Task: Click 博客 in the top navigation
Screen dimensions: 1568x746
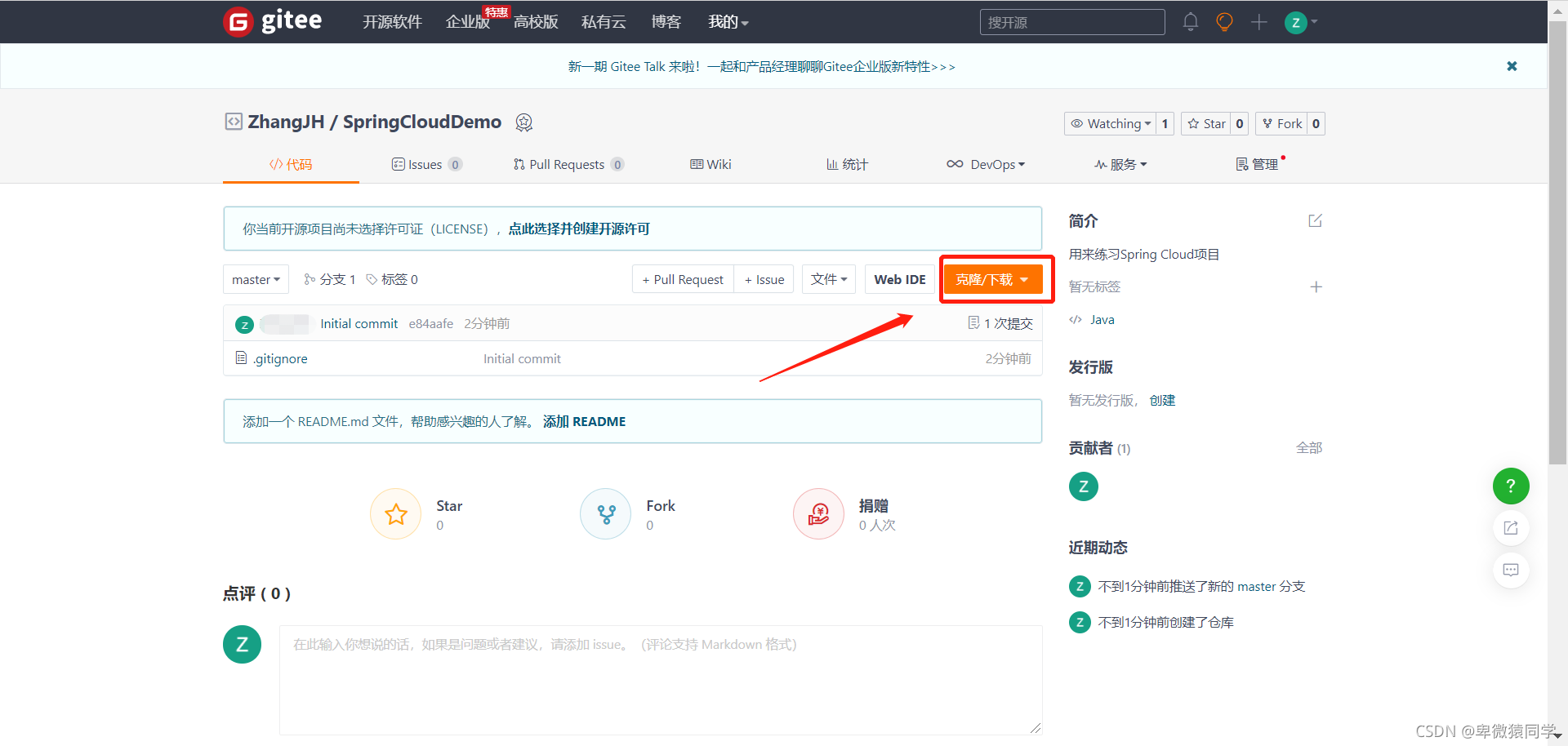Action: pyautogui.click(x=666, y=22)
